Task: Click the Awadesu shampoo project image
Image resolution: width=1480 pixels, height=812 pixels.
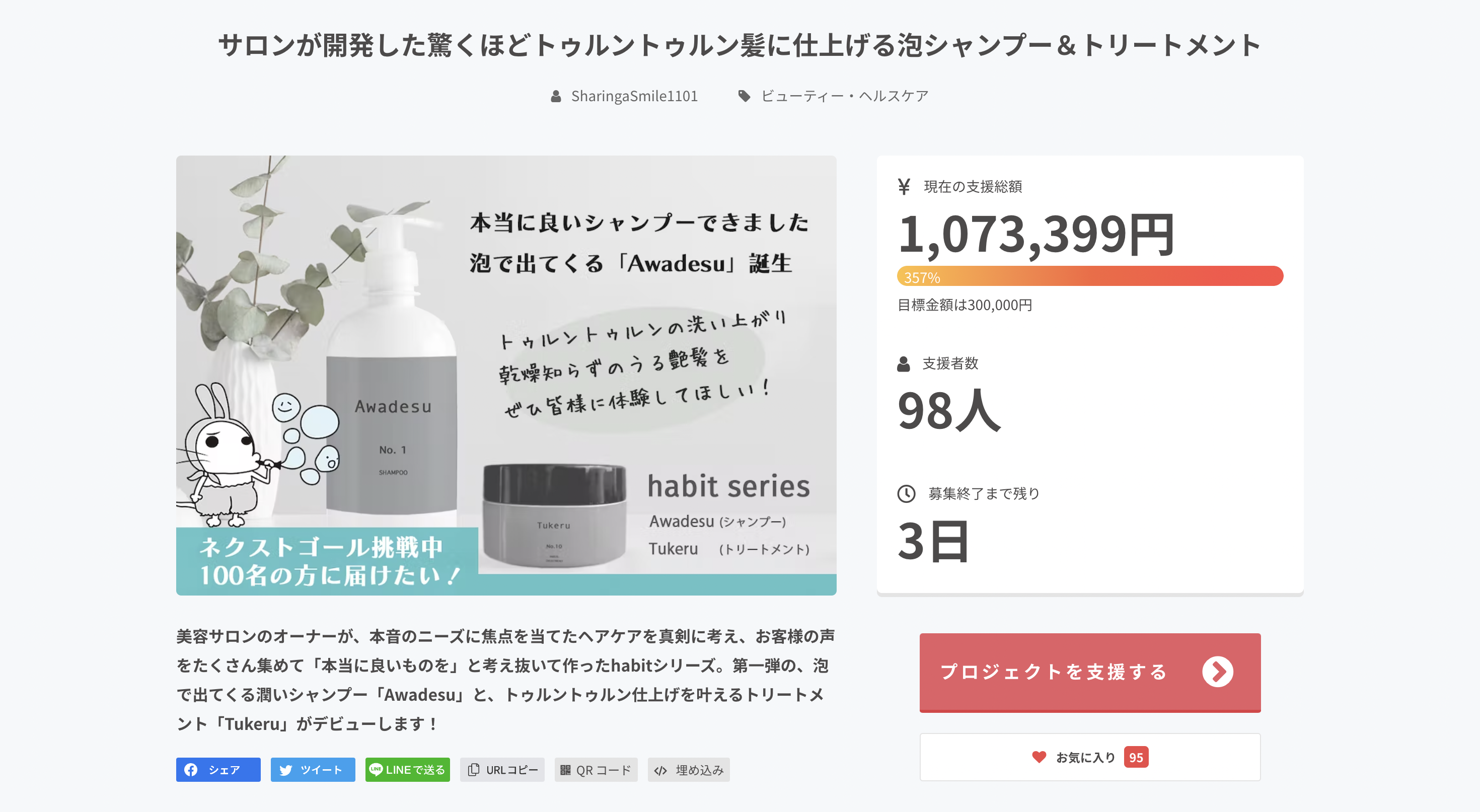Action: pyautogui.click(x=505, y=375)
